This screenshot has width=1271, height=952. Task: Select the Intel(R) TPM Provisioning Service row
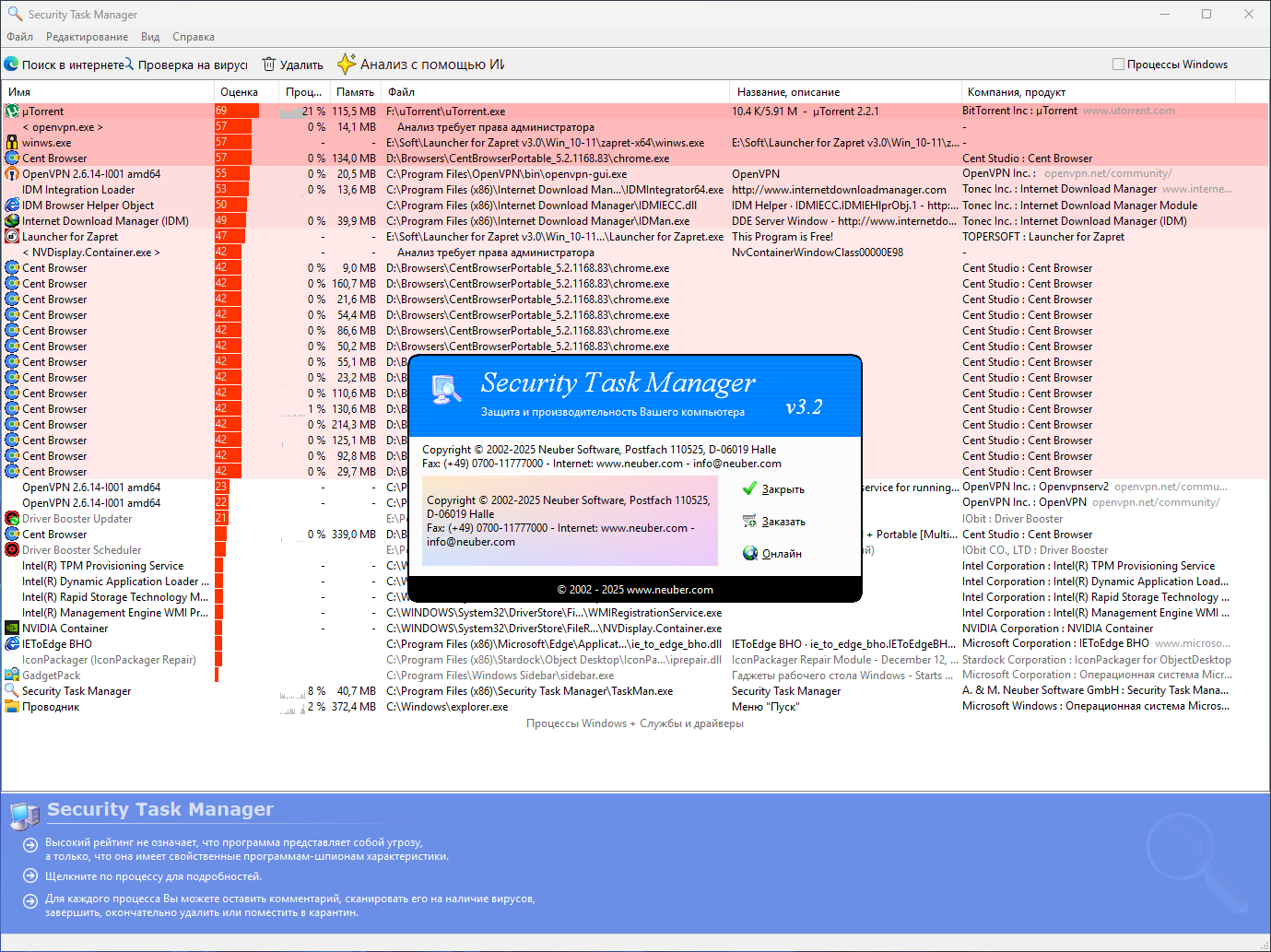tap(636, 566)
